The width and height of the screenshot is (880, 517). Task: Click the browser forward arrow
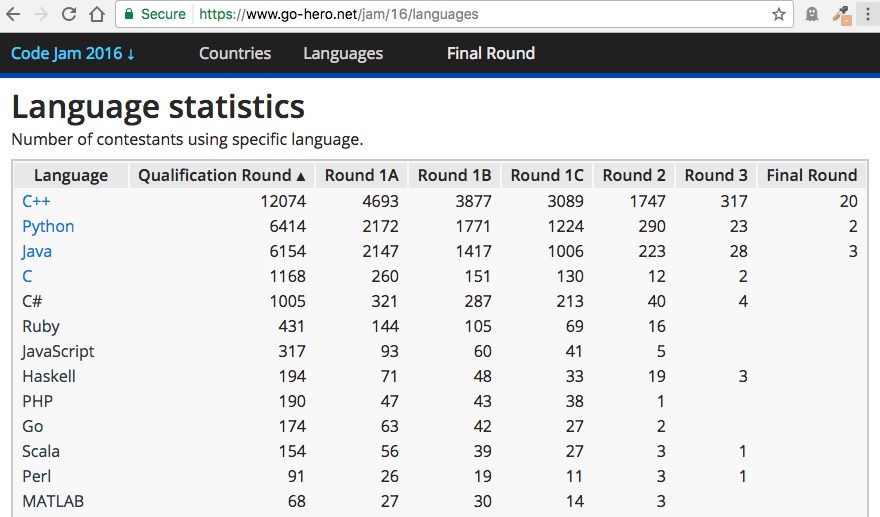pos(41,14)
